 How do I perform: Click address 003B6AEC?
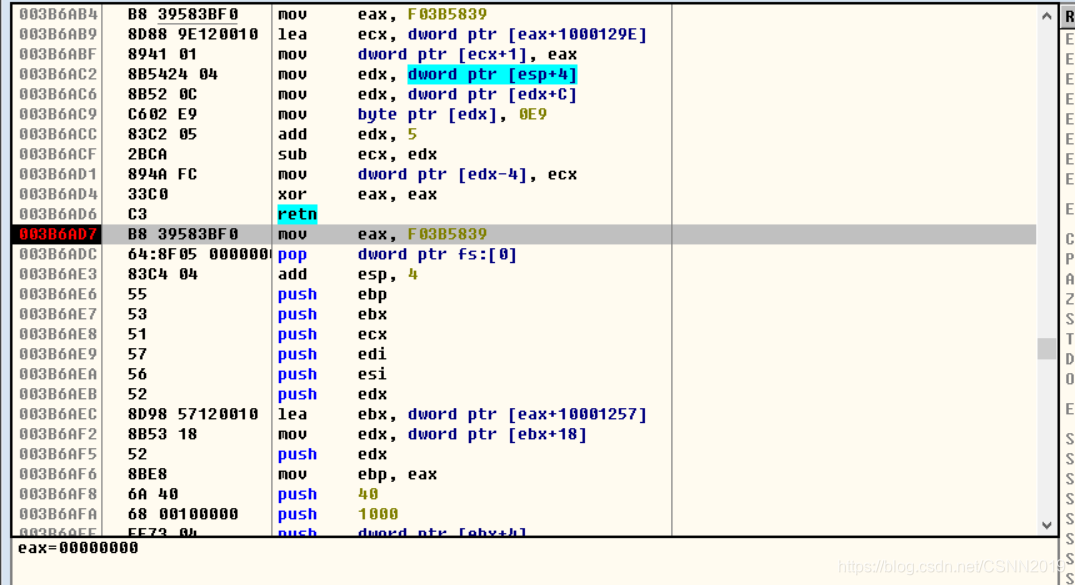[58, 414]
